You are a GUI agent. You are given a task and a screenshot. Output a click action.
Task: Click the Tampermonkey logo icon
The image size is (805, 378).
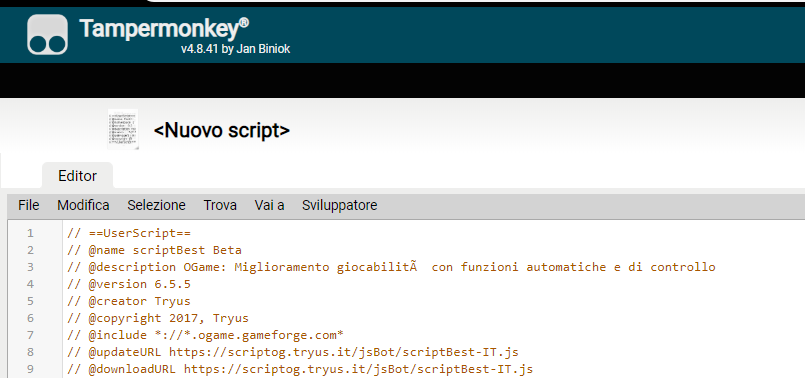point(47,34)
